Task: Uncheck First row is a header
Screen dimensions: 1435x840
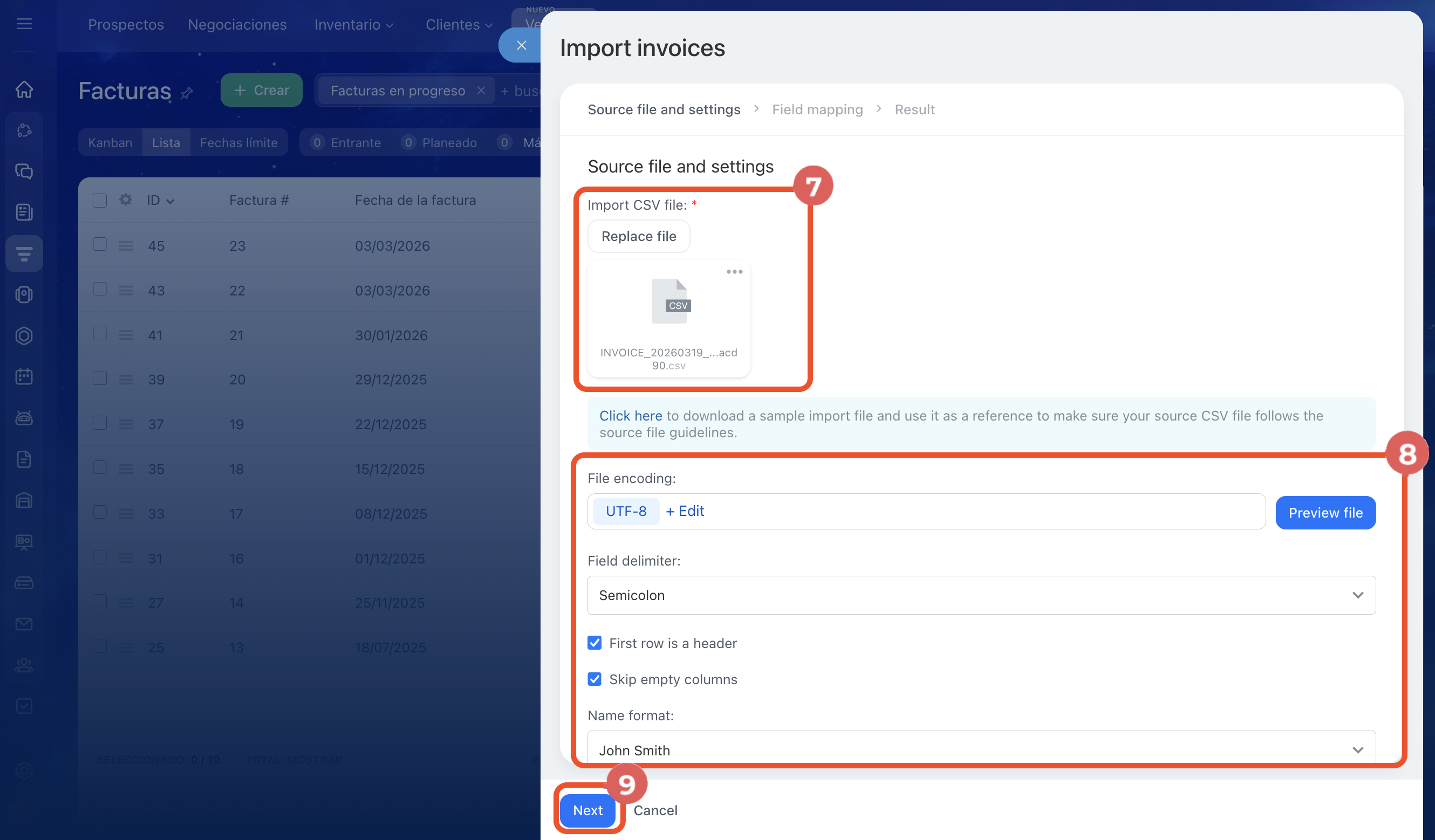Action: click(x=594, y=643)
